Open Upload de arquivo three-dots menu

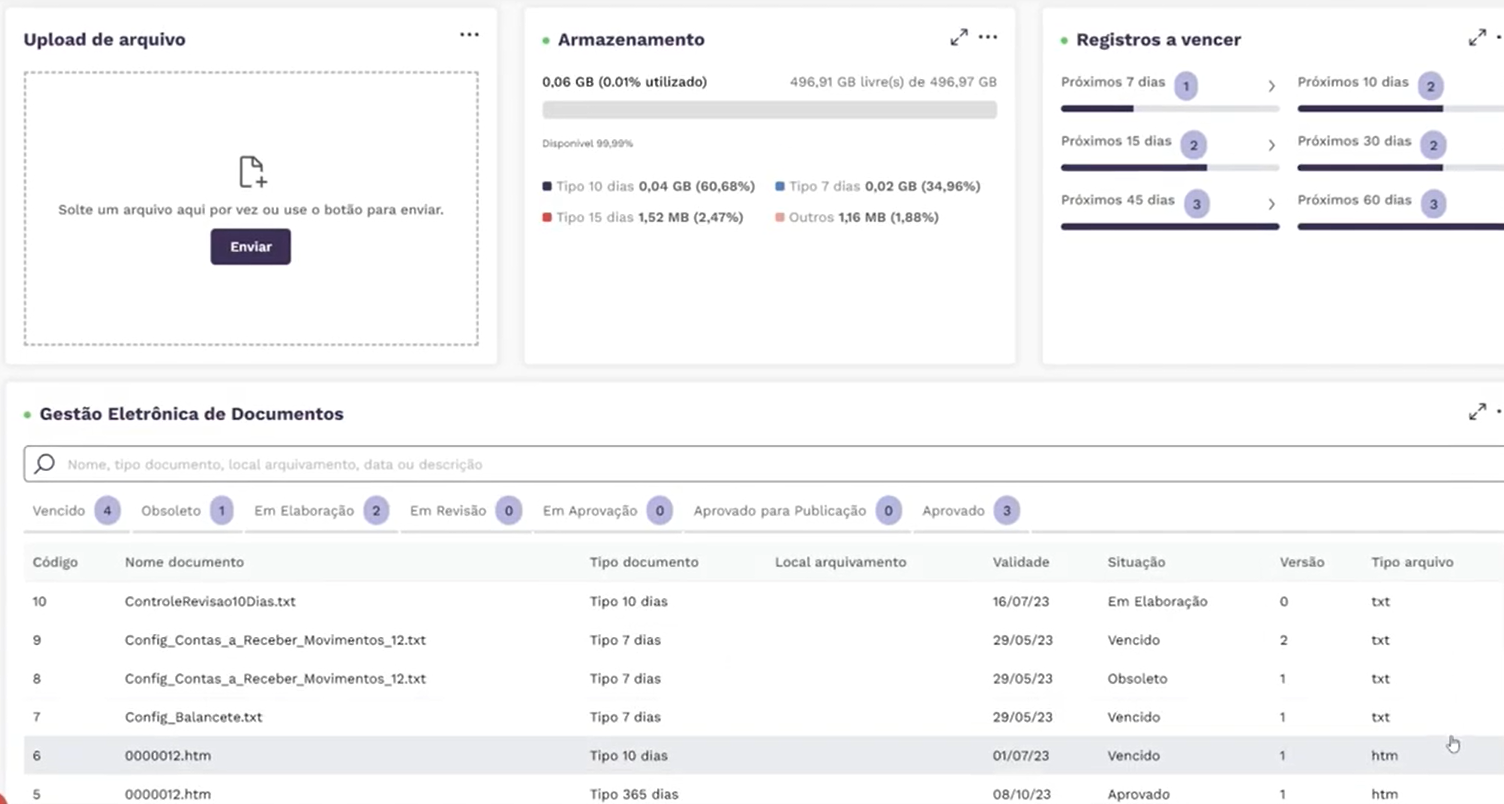(x=469, y=35)
